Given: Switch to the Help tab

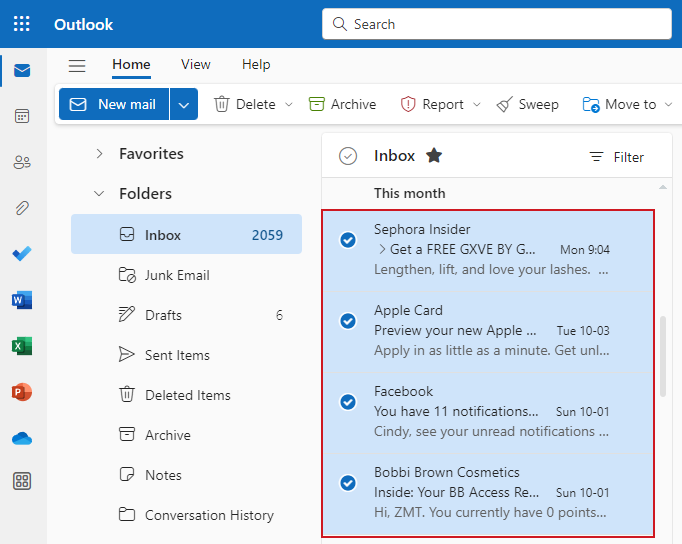Looking at the screenshot, I should (256, 65).
